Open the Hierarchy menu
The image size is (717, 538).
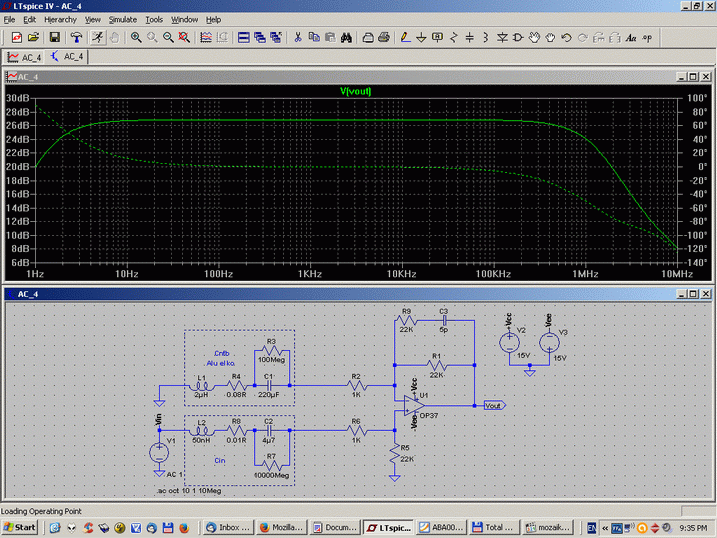(x=60, y=20)
